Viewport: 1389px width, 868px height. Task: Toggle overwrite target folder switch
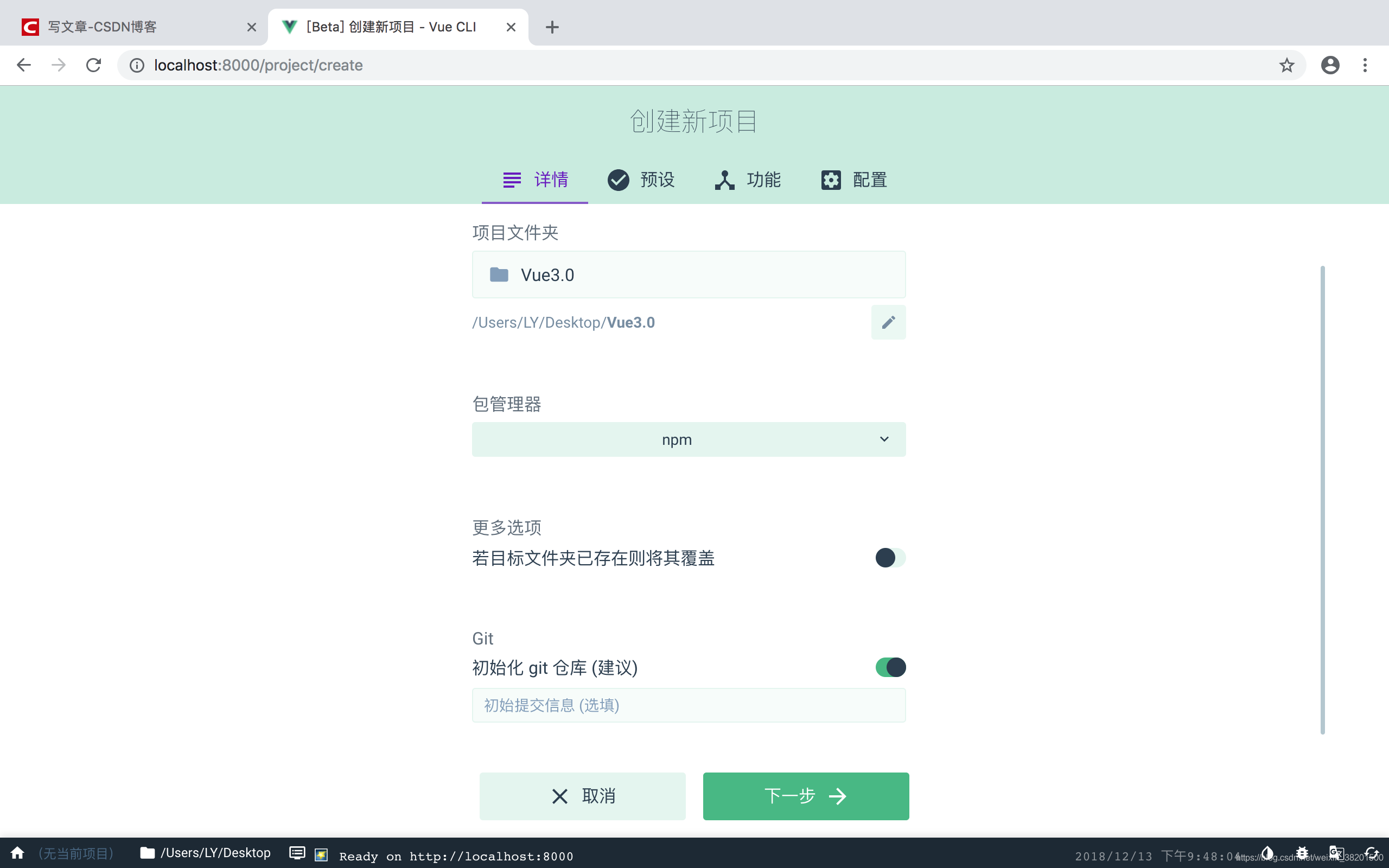click(890, 558)
